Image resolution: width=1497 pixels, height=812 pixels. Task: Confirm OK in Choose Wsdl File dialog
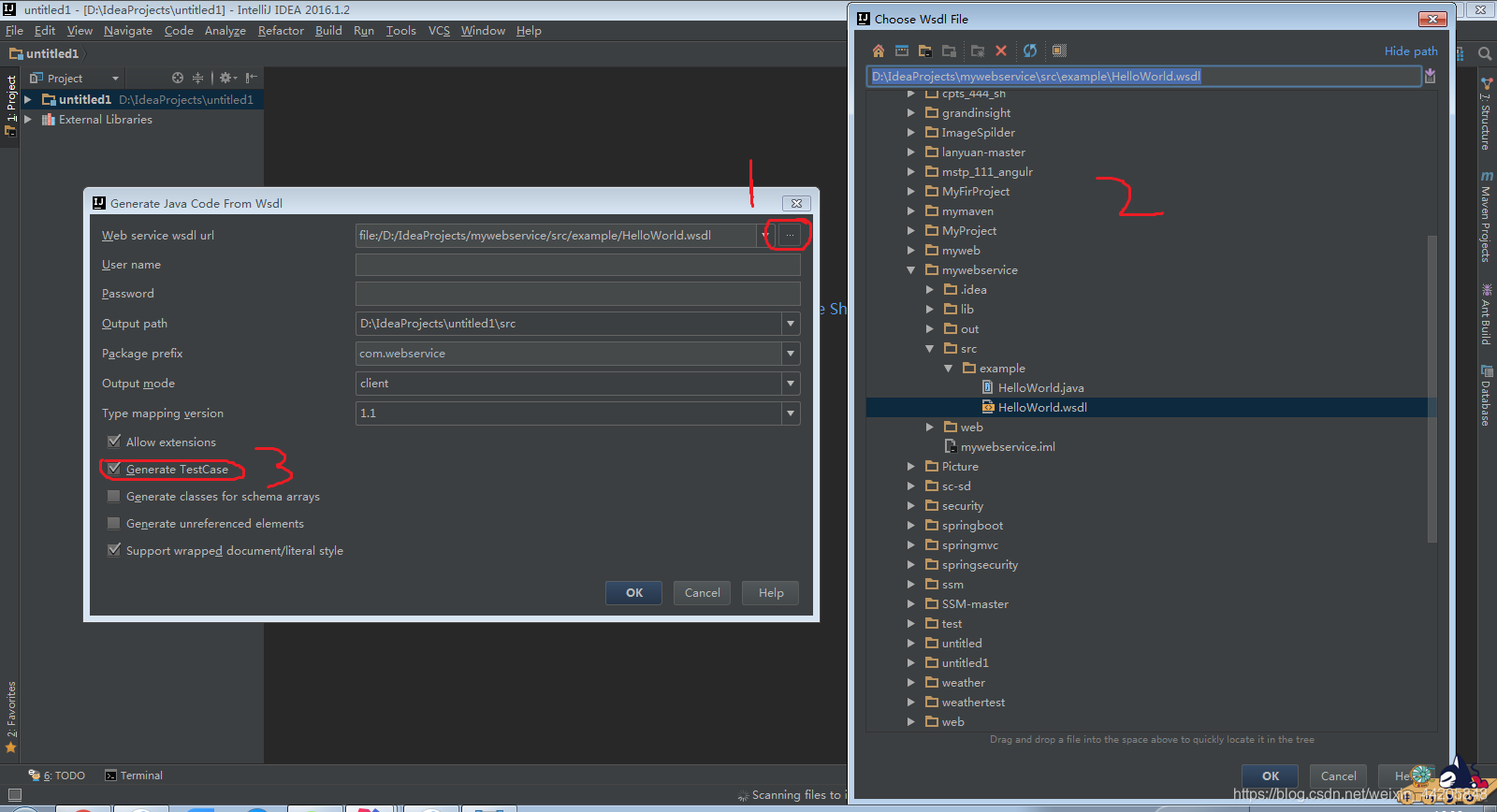pos(1270,776)
